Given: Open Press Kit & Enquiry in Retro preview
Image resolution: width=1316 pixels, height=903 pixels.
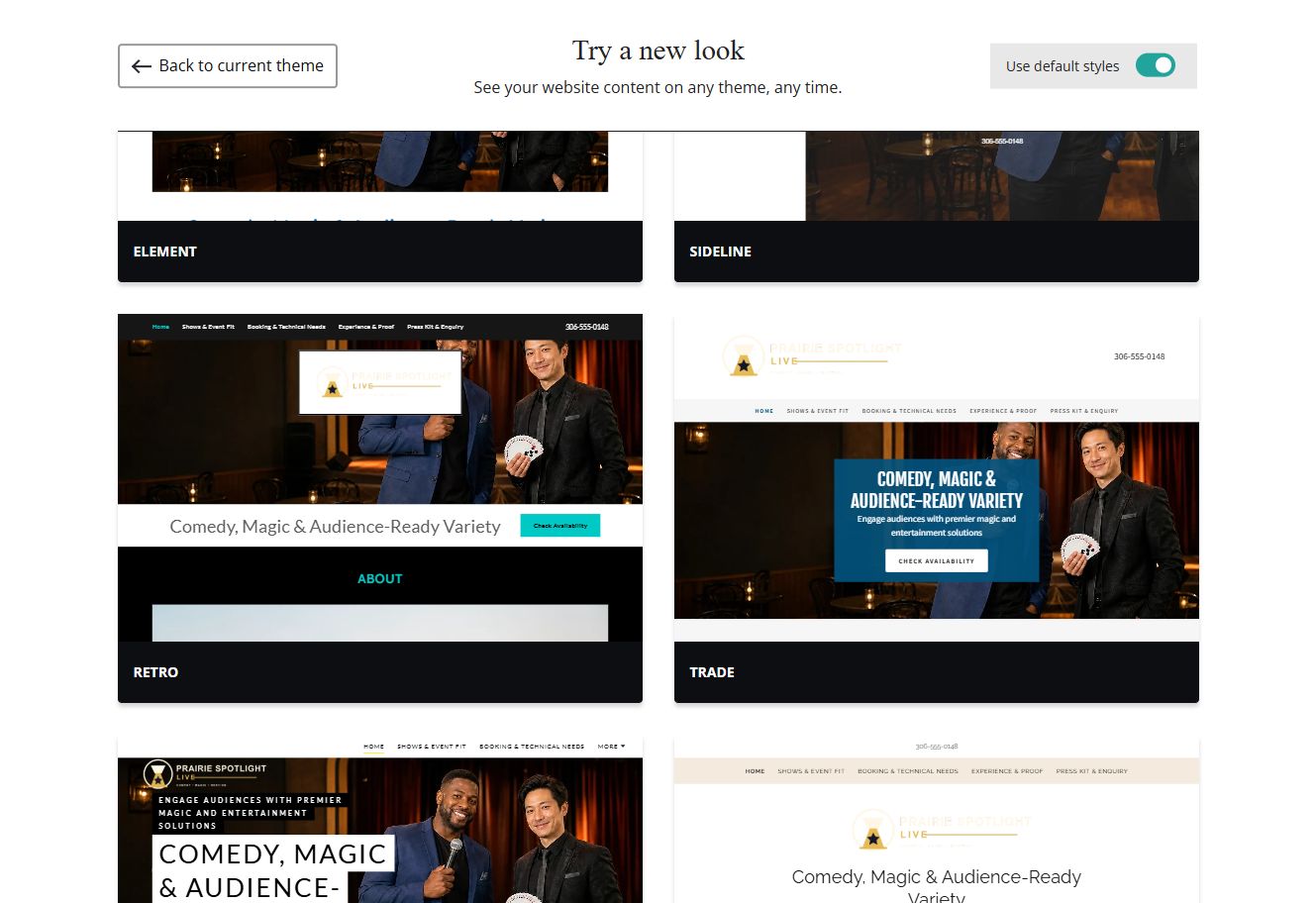Looking at the screenshot, I should pos(435,327).
